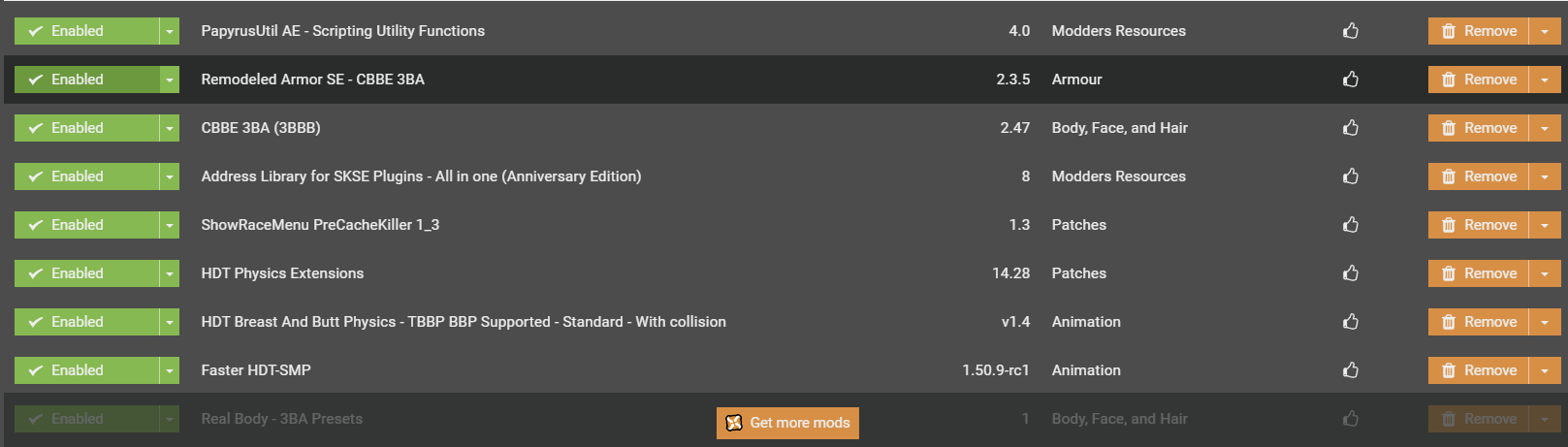Expand Remove dropdown for PapyrusUtil AE
The image size is (1568, 447).
point(1545,31)
